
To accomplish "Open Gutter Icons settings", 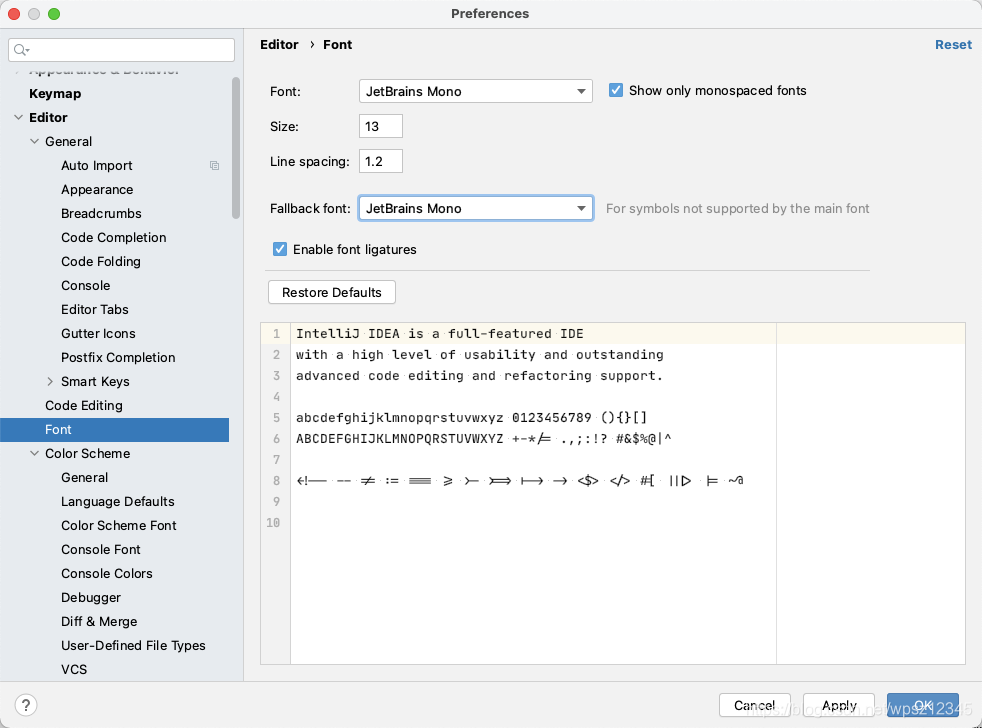I will pos(98,333).
